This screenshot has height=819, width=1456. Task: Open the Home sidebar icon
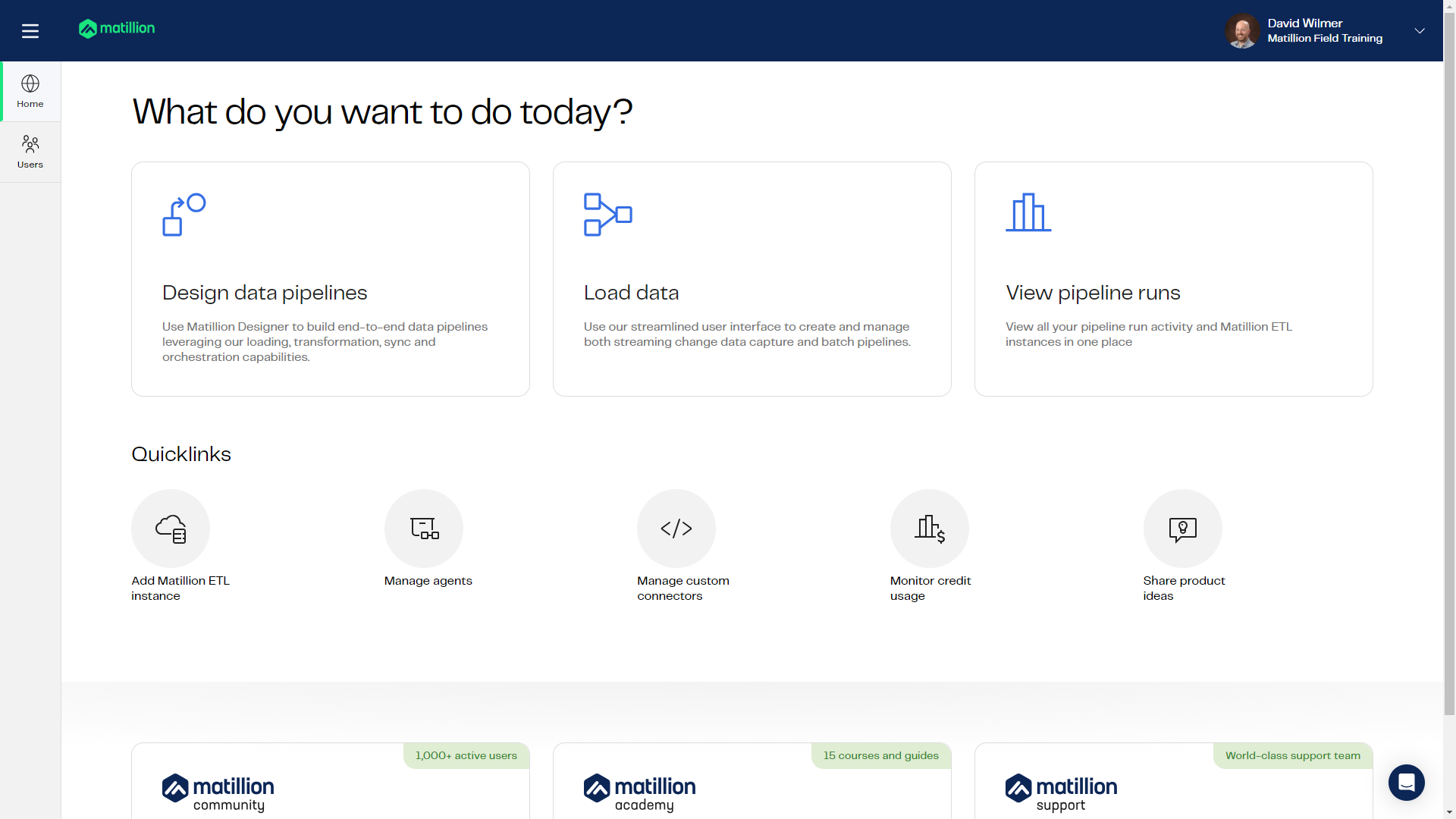(x=30, y=90)
